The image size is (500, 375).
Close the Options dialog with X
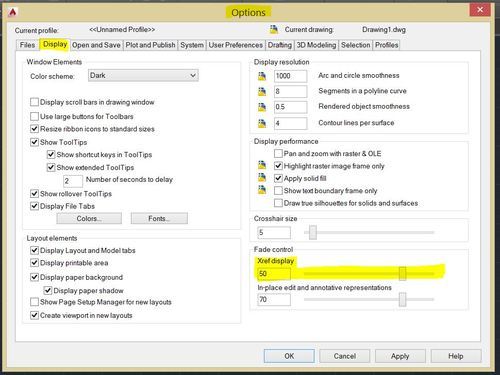pyautogui.click(x=480, y=10)
